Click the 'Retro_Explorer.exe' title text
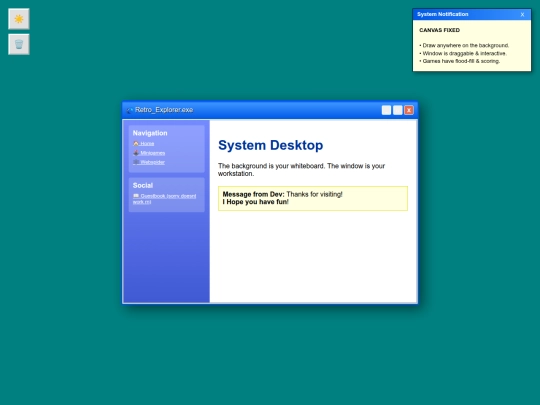This screenshot has width=540, height=405. click(164, 110)
